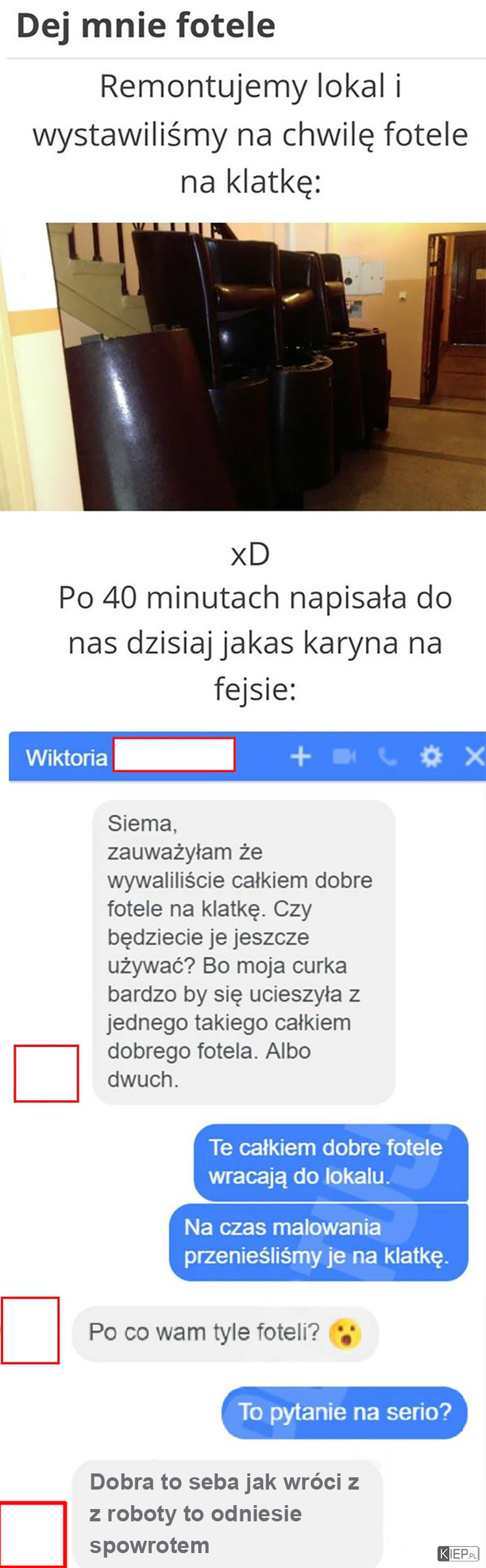Close the Wiktoria chat window

pyautogui.click(x=475, y=756)
